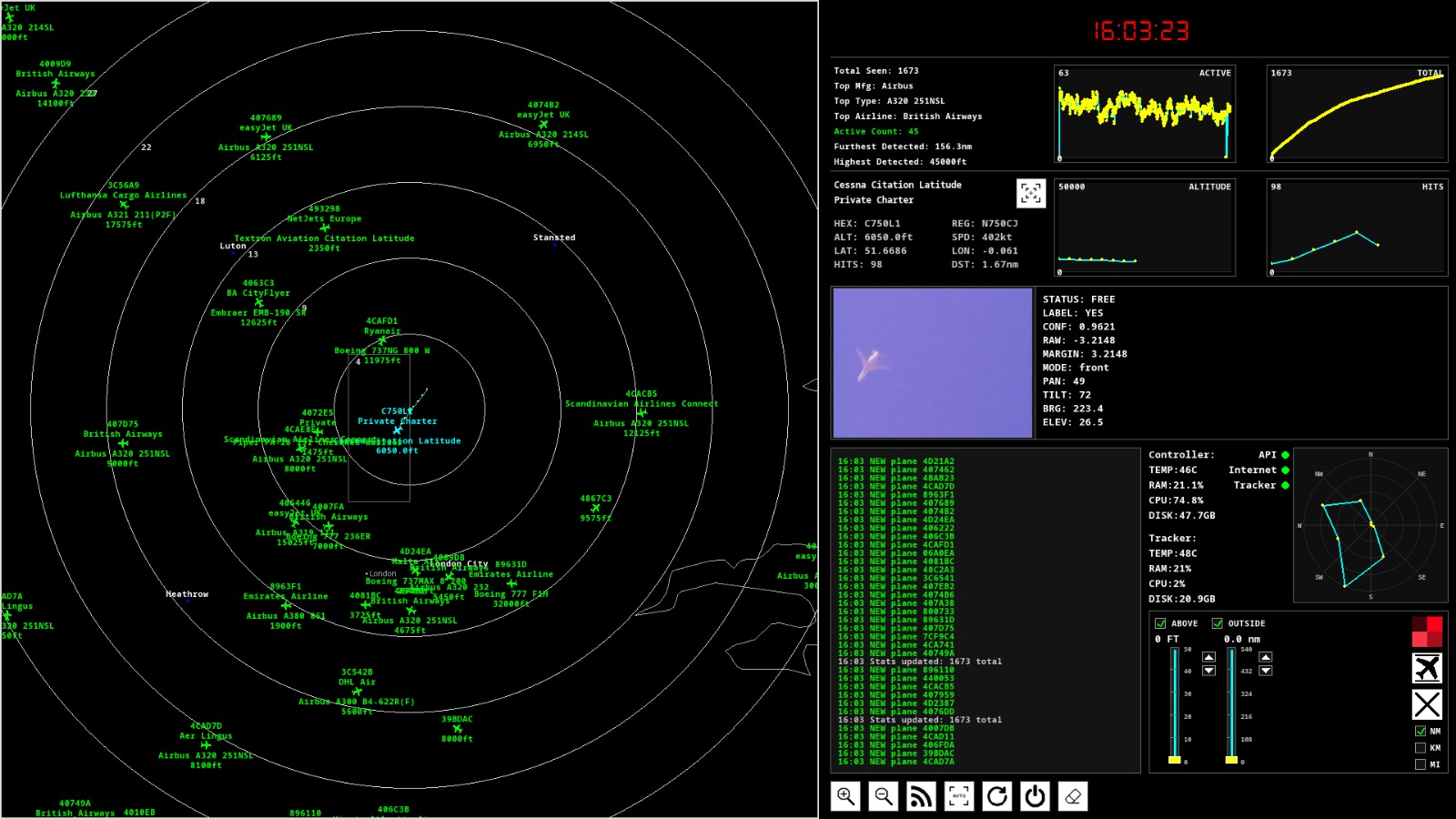Click the 16:03:23 clock display

(x=1141, y=31)
